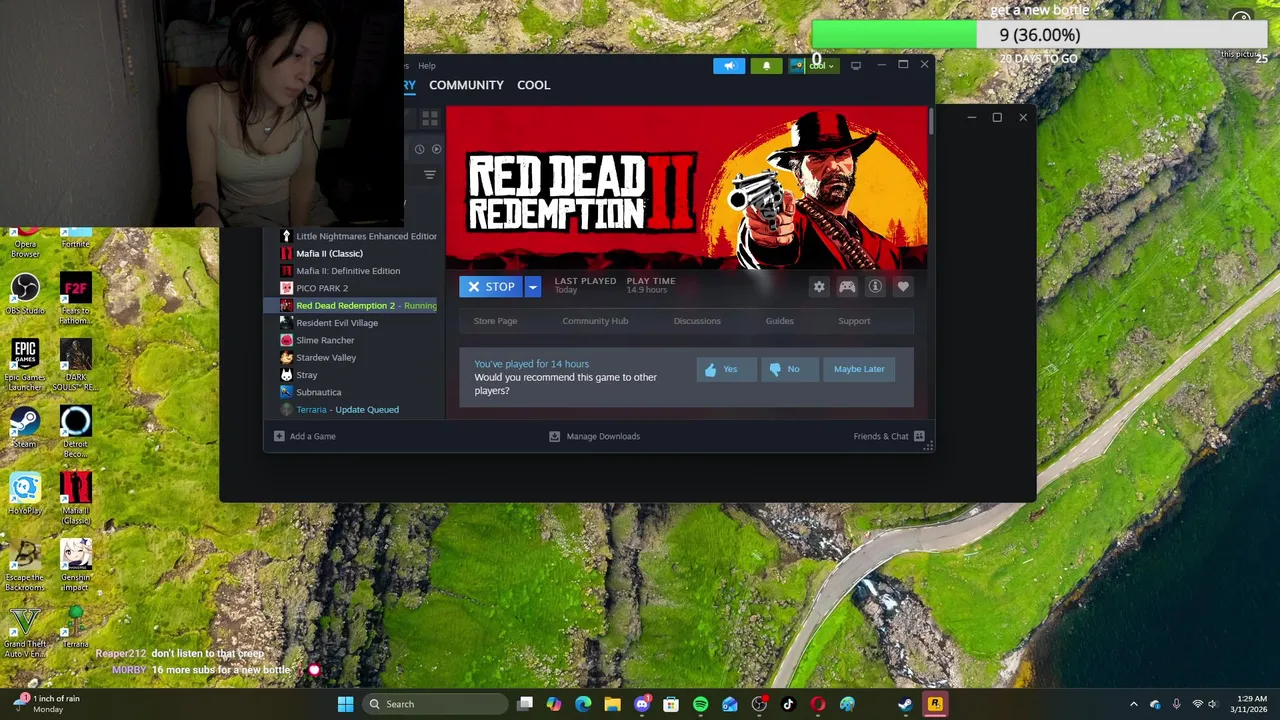1280x720 pixels.
Task: Show game info icon
Action: point(875,287)
